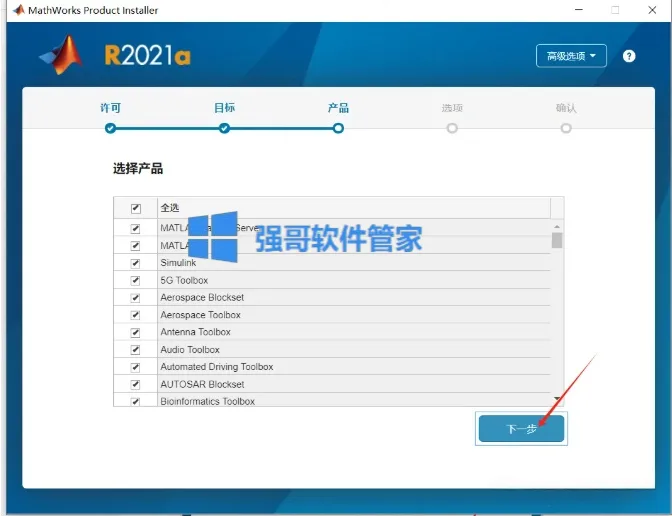Select the Aerospace Toolbox row text
This screenshot has height=516, width=672.
(x=201, y=315)
